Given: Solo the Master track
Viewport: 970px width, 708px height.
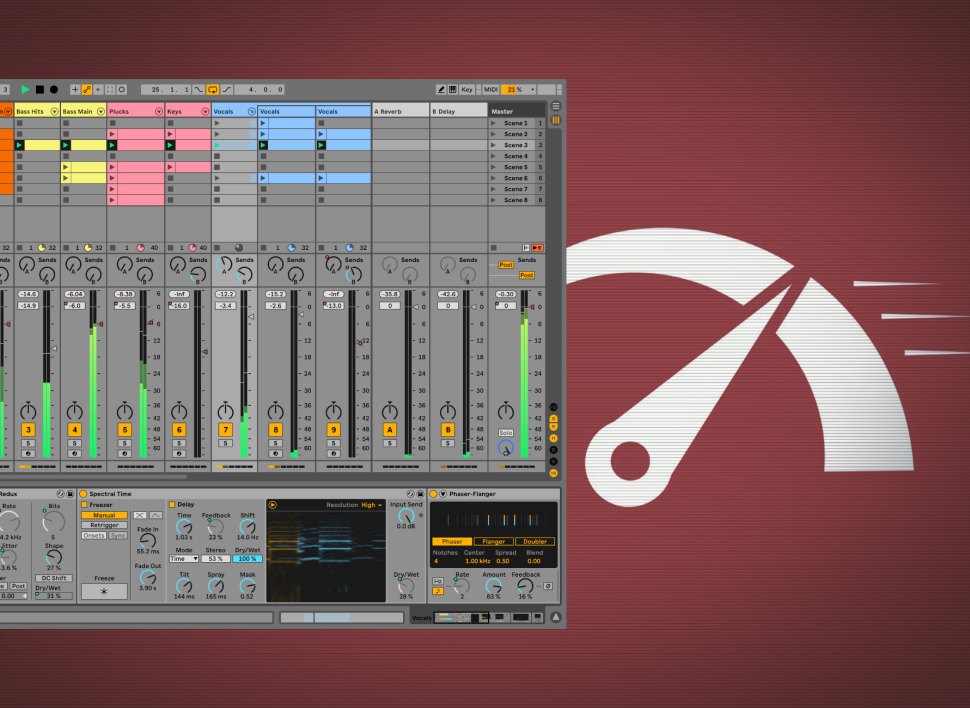Looking at the screenshot, I should pos(506,431).
